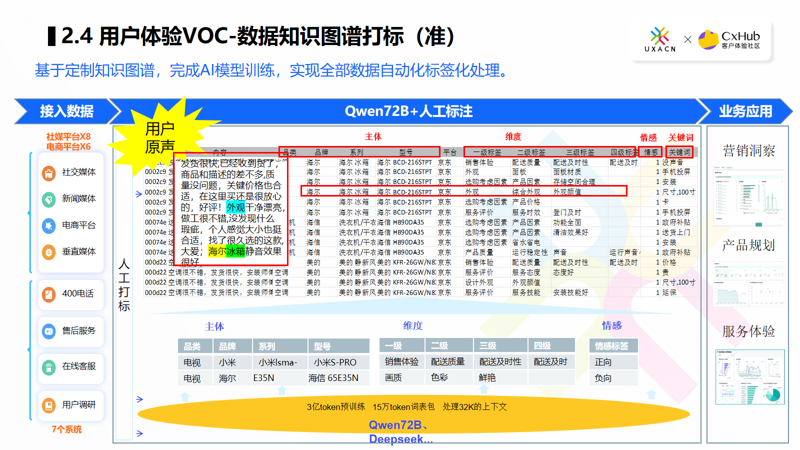The height and width of the screenshot is (450, 800).
Task: Click the 垂直媒体 orange icon
Action: coord(48,252)
